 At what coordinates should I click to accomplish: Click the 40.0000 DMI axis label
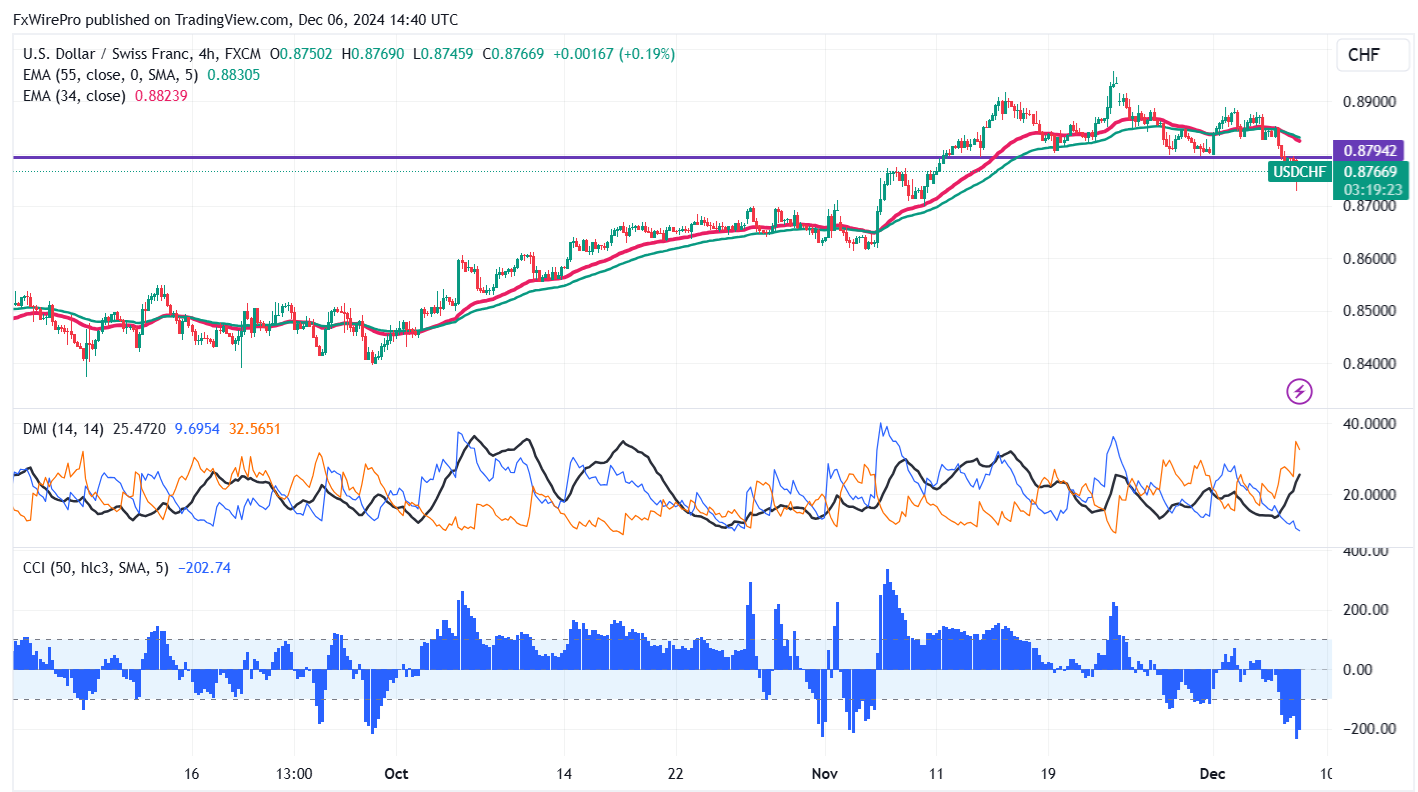(x=1369, y=424)
